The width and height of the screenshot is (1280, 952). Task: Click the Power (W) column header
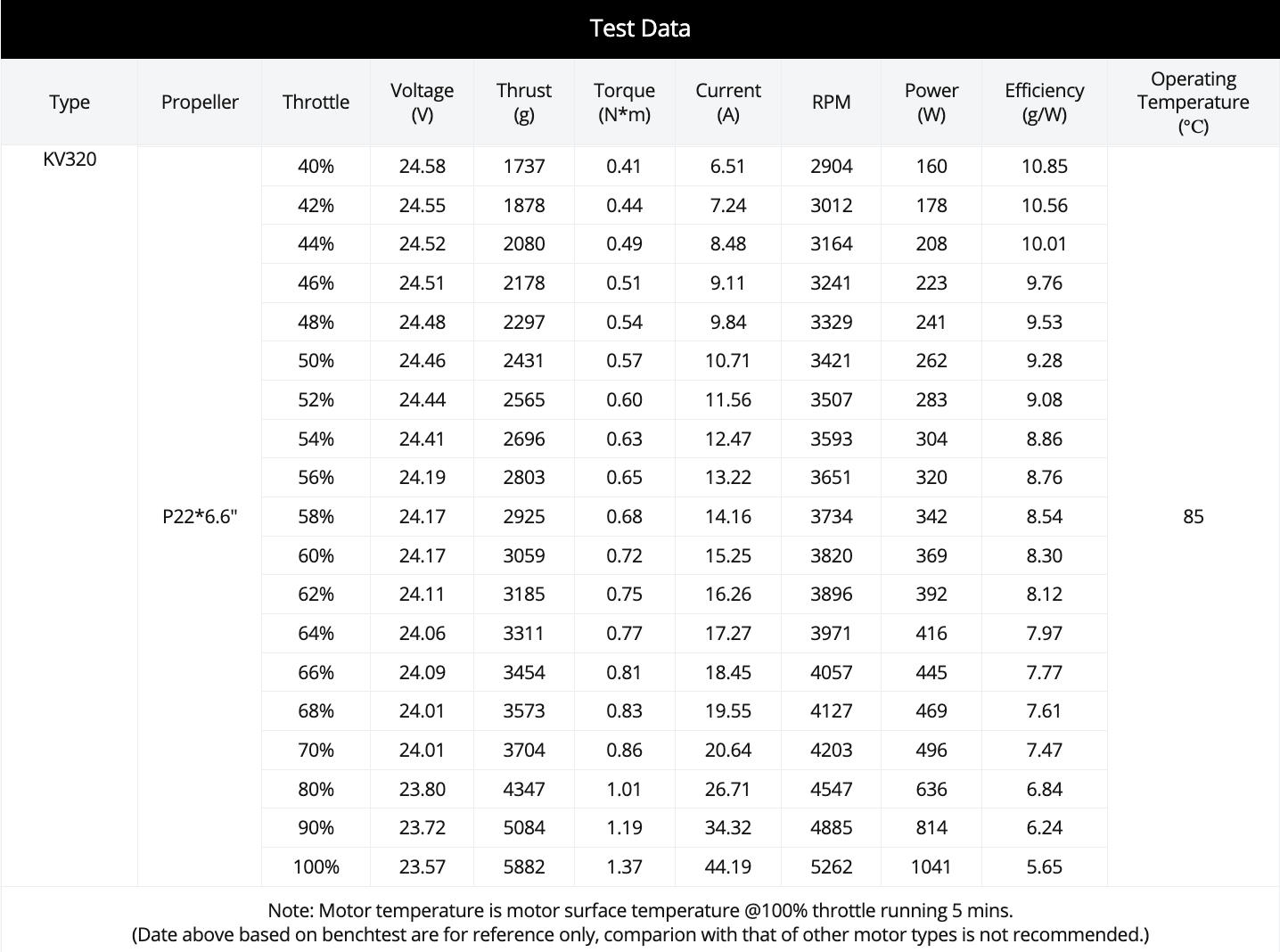click(x=931, y=103)
